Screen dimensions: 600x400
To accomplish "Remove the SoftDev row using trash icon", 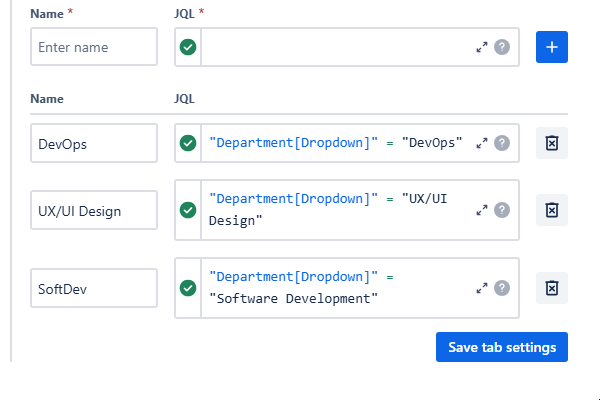I will point(551,288).
